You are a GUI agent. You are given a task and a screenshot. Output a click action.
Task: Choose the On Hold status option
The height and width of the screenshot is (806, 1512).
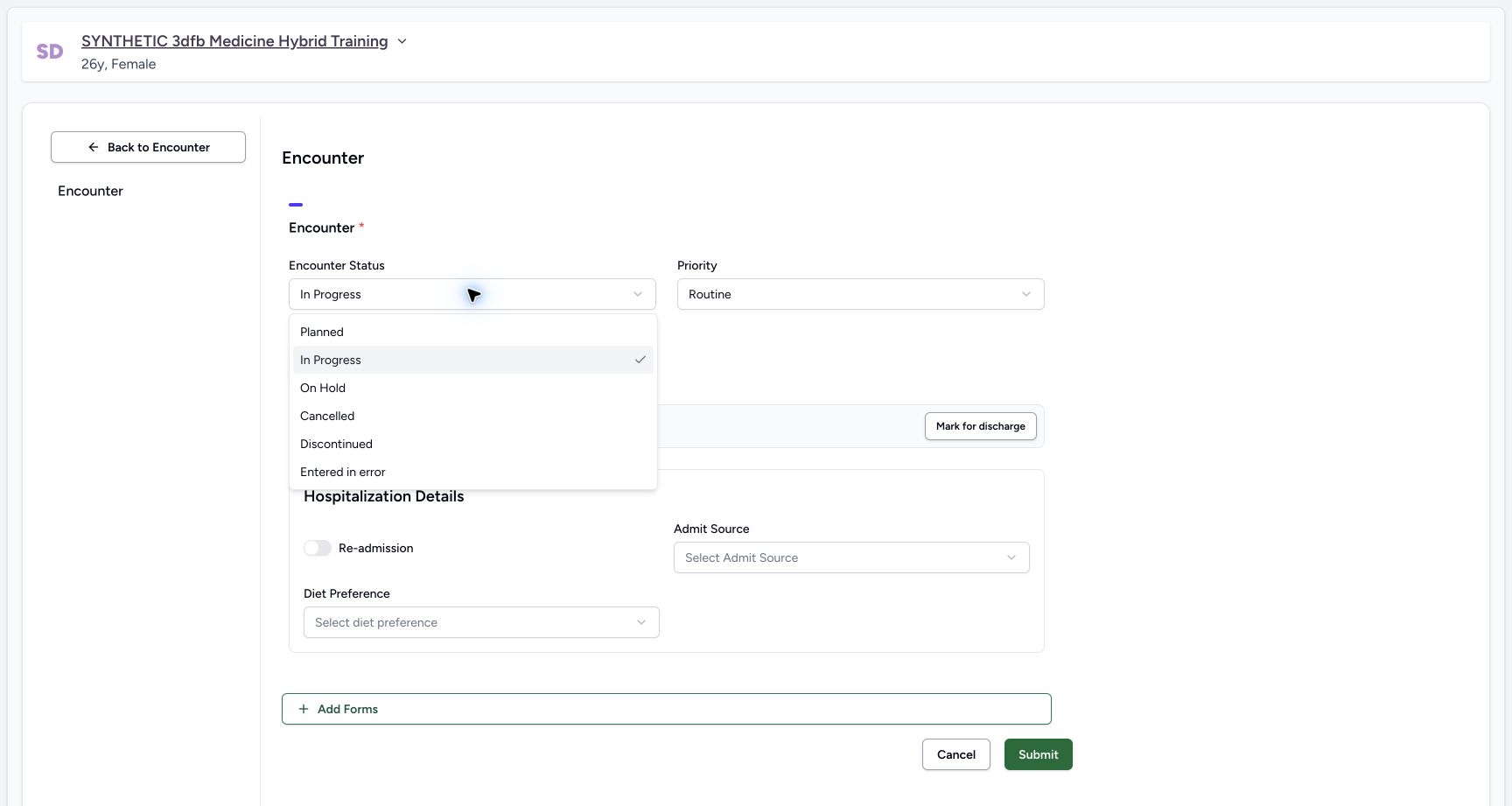(x=472, y=388)
